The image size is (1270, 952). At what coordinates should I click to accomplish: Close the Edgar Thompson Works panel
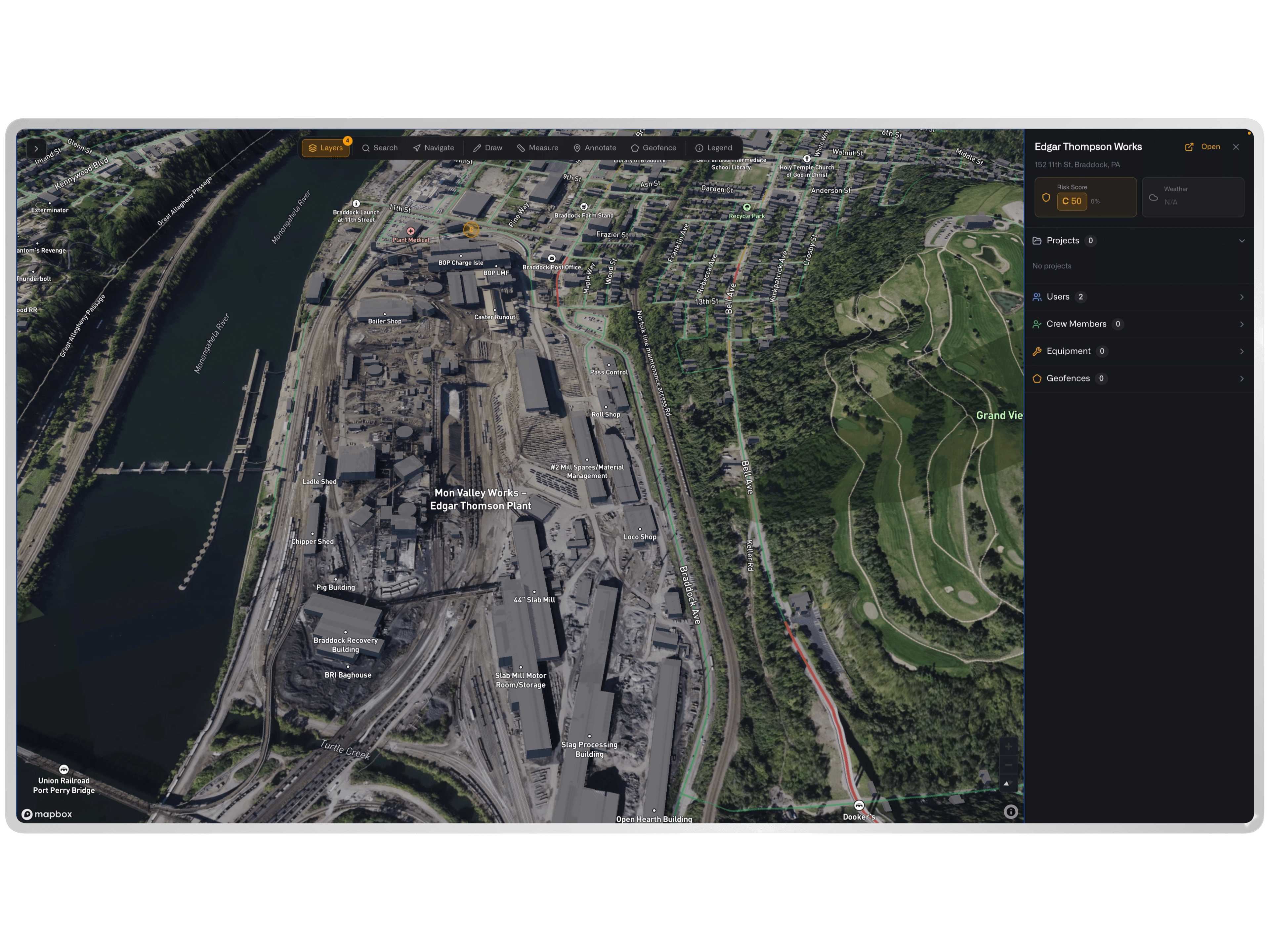(1236, 147)
